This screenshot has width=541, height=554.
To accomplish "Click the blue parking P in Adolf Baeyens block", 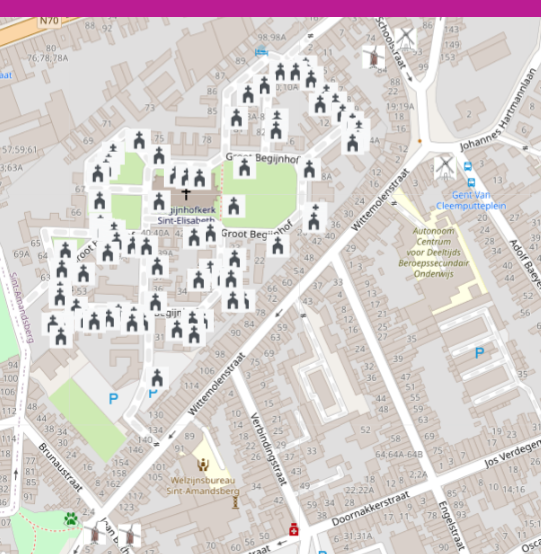I will click(479, 353).
